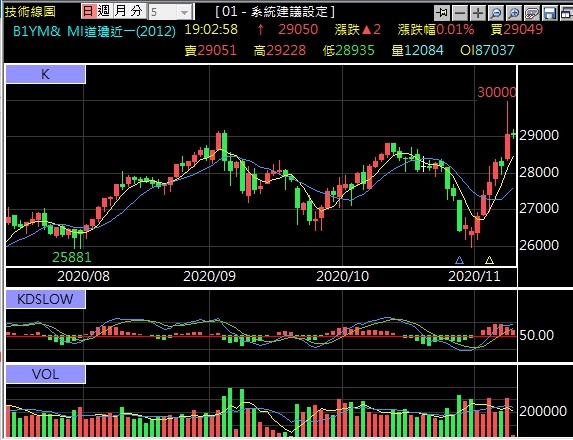
Task: Click the 26000 price axis label
Action: [539, 245]
